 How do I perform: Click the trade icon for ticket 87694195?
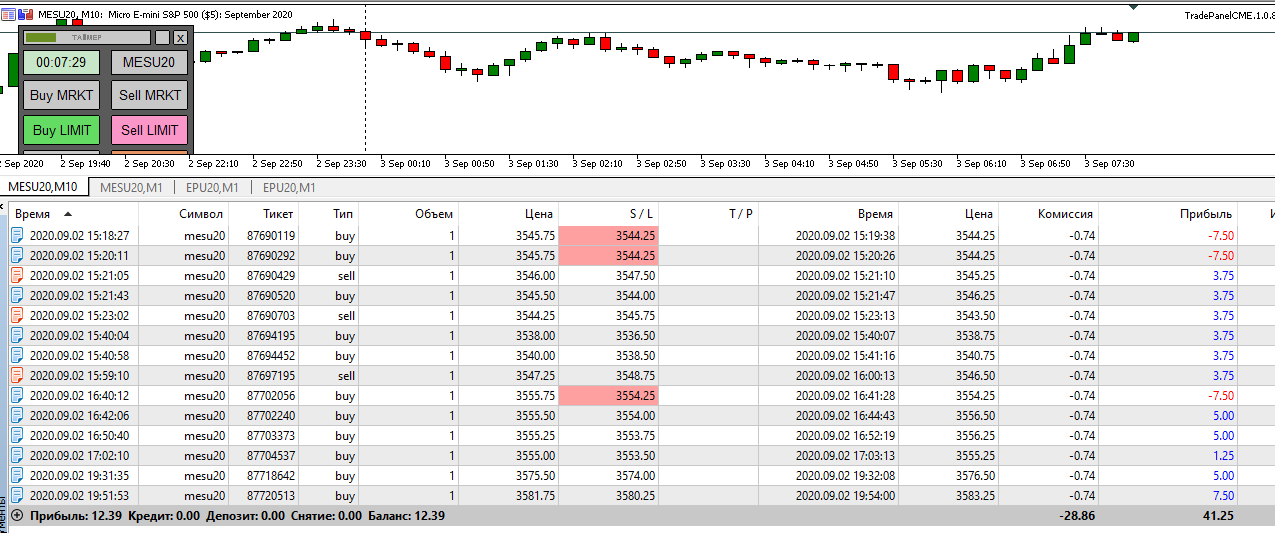coord(17,335)
